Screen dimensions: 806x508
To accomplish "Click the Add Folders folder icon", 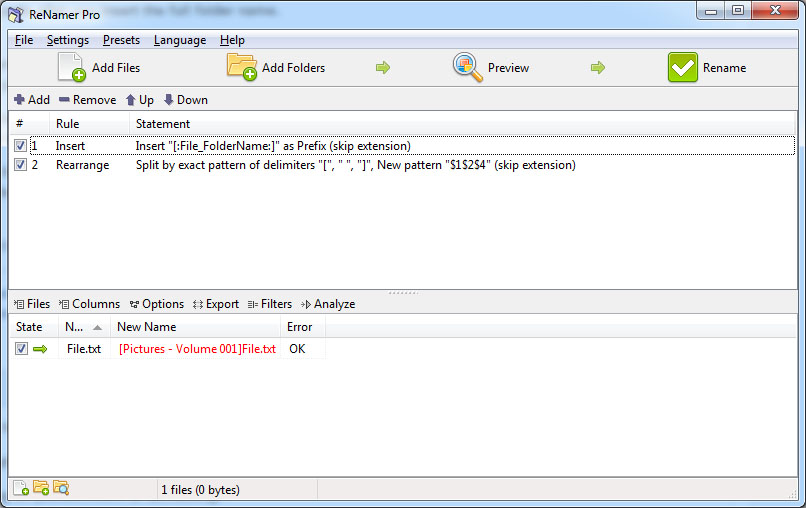I will point(242,67).
